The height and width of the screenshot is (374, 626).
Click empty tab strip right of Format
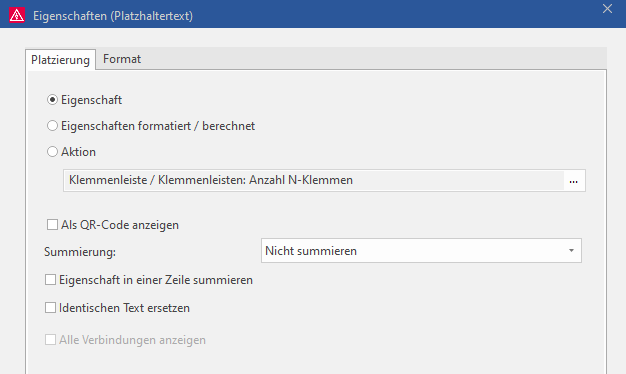point(376,59)
